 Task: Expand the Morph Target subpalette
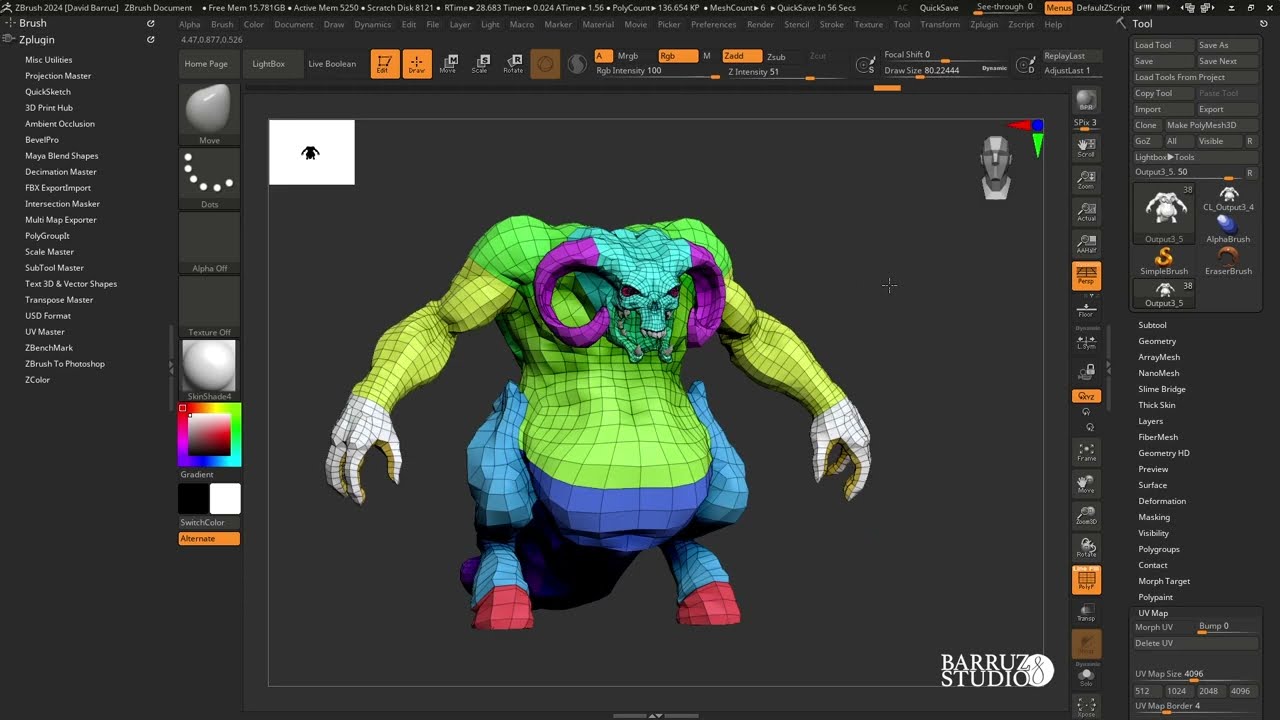1164,581
